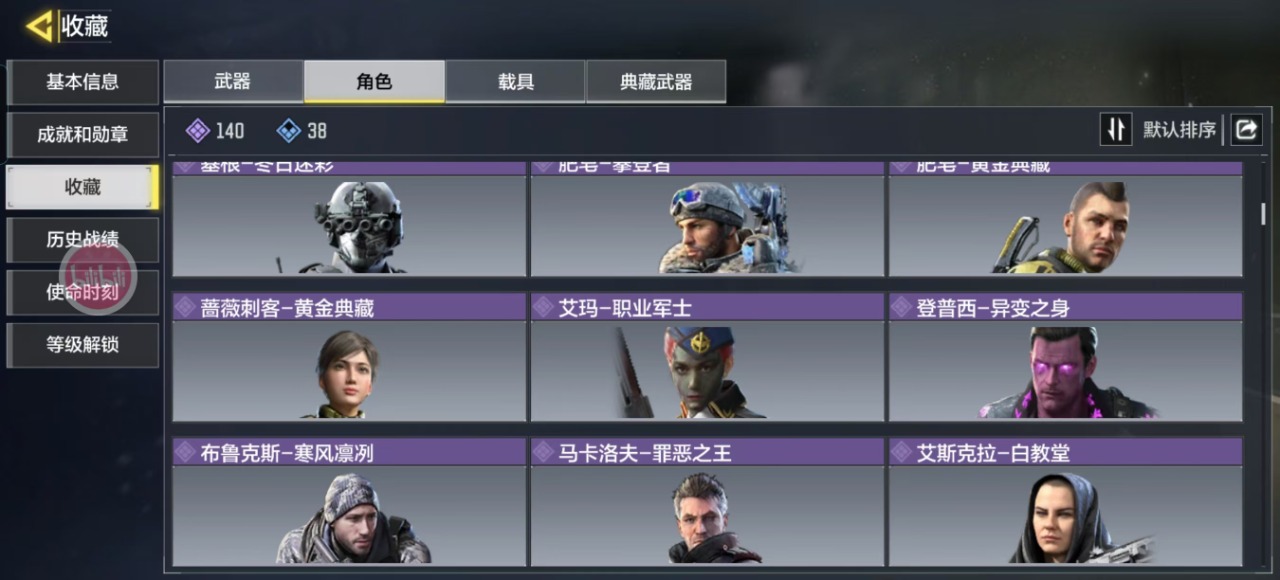Toggle sort order with the arrows icon

click(x=1116, y=129)
